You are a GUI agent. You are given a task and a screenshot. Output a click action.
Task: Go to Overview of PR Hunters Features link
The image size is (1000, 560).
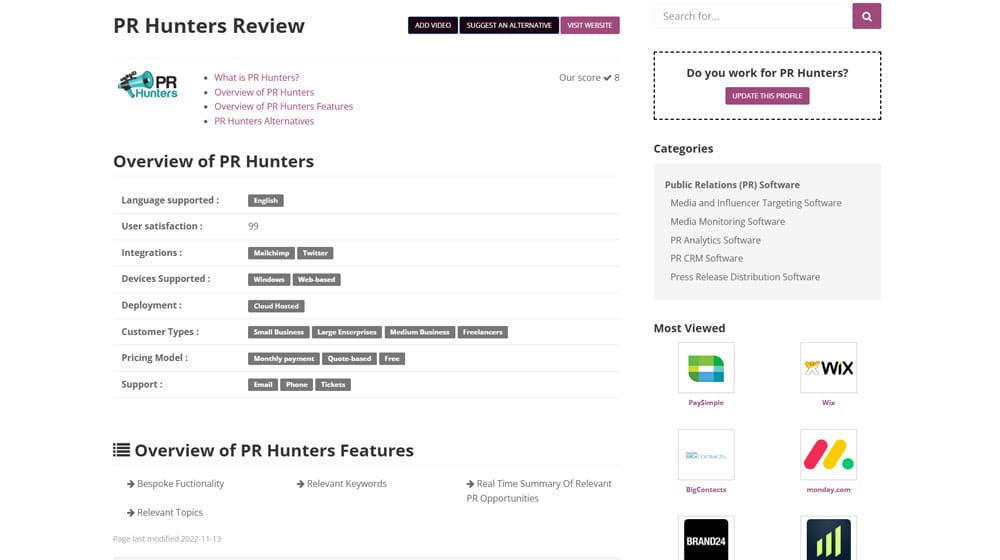(x=283, y=107)
